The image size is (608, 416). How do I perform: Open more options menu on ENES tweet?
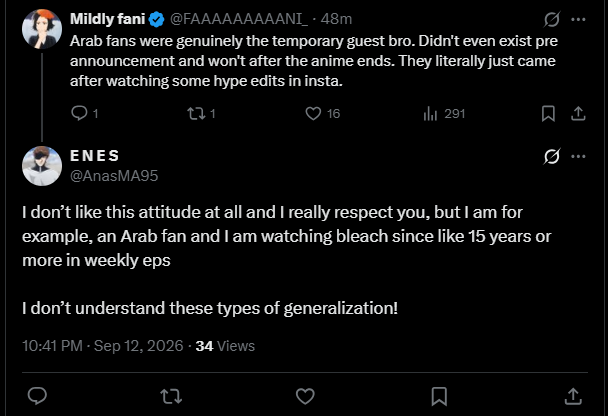coord(578,156)
